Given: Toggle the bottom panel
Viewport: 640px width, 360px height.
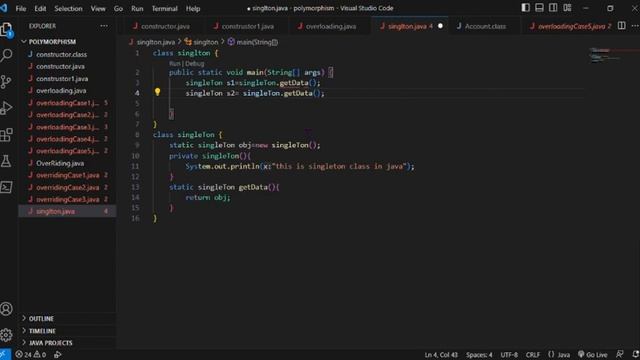Looking at the screenshot, I should click(x=539, y=8).
